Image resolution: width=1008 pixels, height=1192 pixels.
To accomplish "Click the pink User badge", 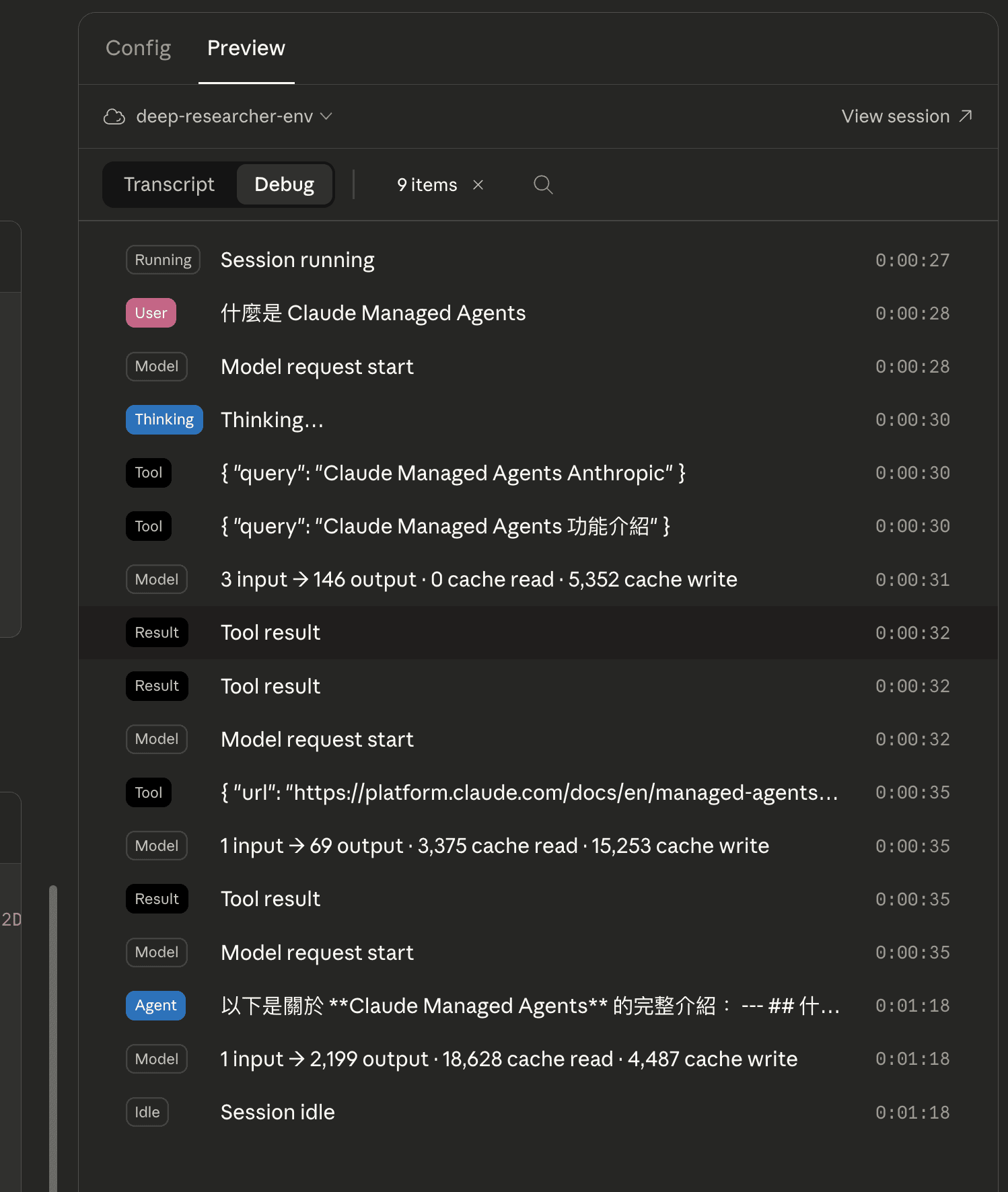I will (151, 313).
